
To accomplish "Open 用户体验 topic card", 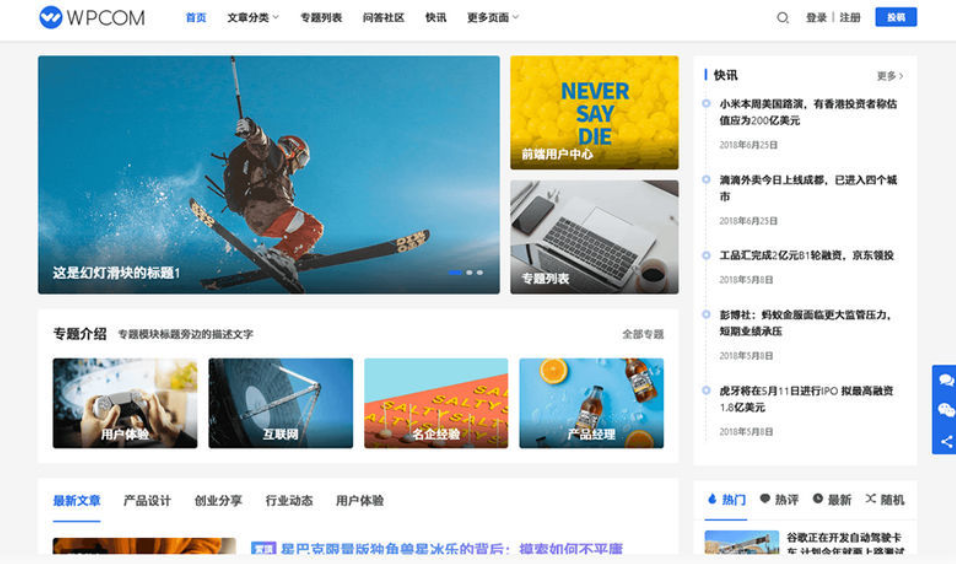I will tap(125, 403).
